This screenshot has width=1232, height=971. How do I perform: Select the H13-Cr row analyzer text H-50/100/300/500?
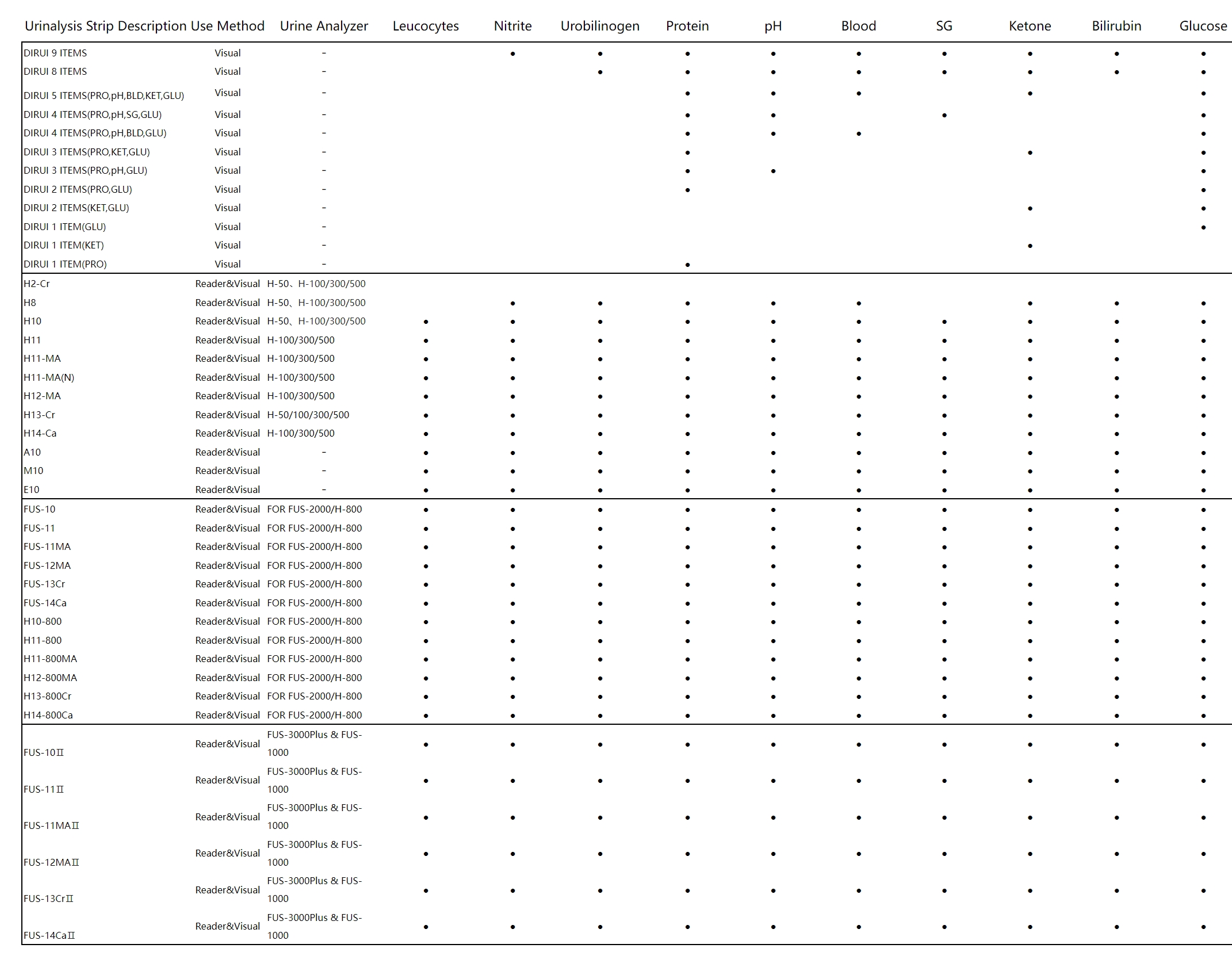click(308, 415)
